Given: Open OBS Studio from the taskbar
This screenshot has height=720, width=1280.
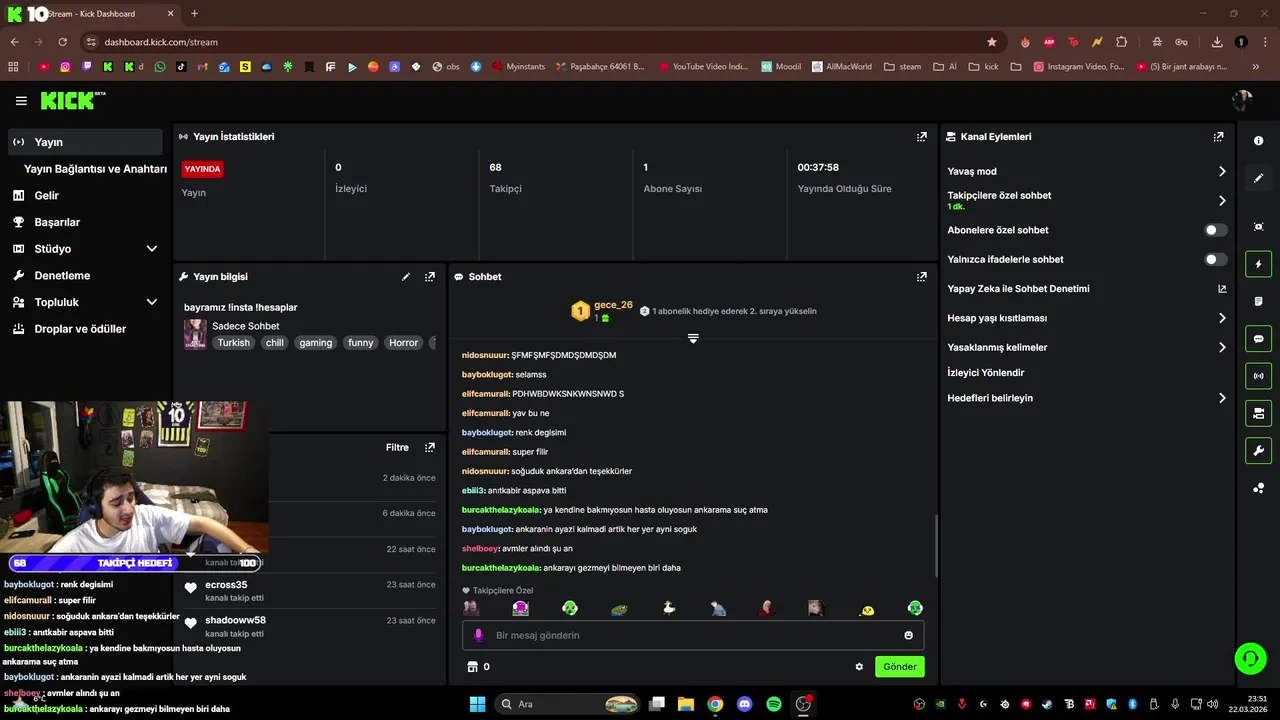Looking at the screenshot, I should (x=803, y=704).
